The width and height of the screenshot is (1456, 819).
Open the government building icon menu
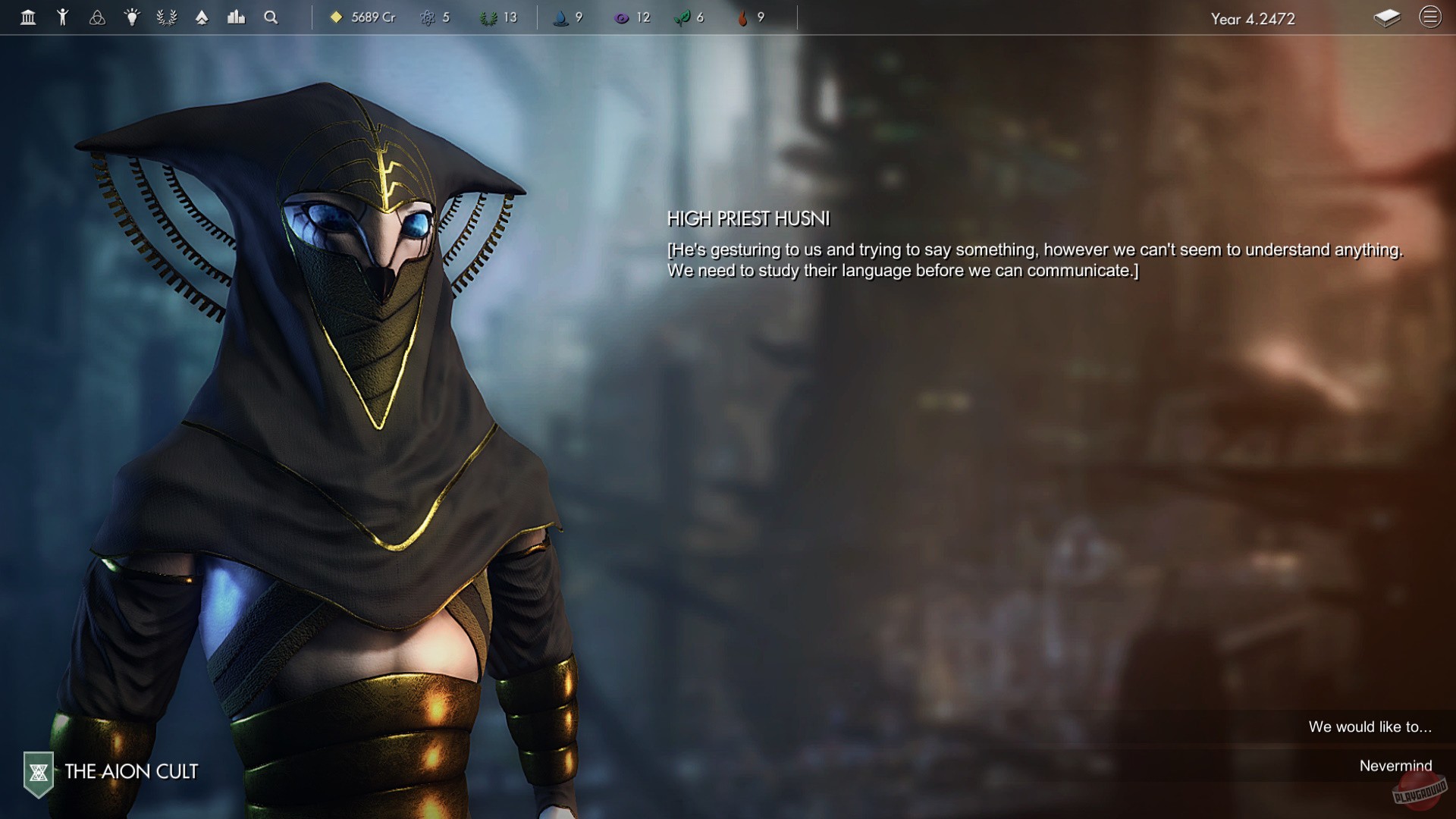pyautogui.click(x=28, y=17)
